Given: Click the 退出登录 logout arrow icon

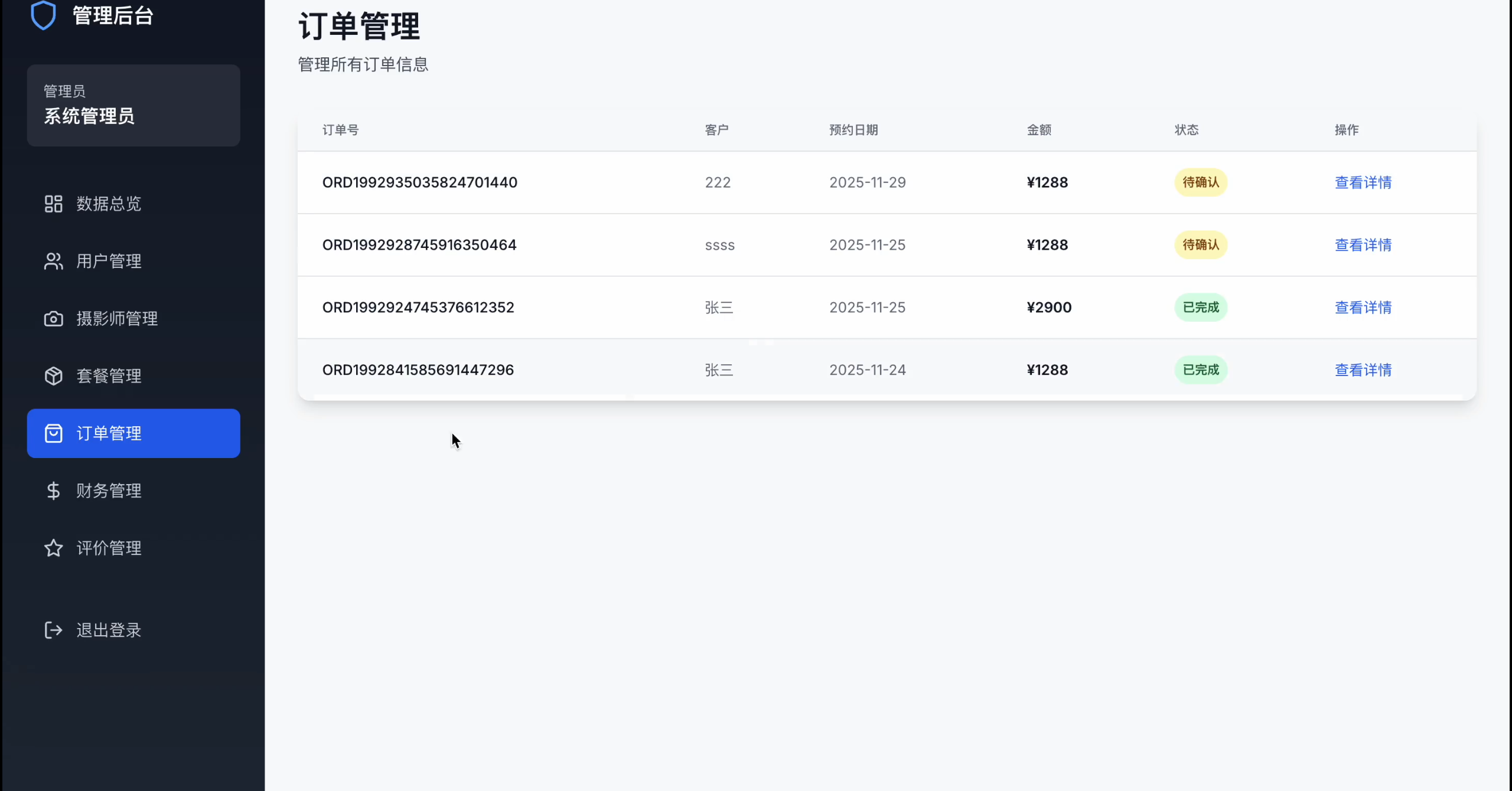Looking at the screenshot, I should [x=53, y=630].
